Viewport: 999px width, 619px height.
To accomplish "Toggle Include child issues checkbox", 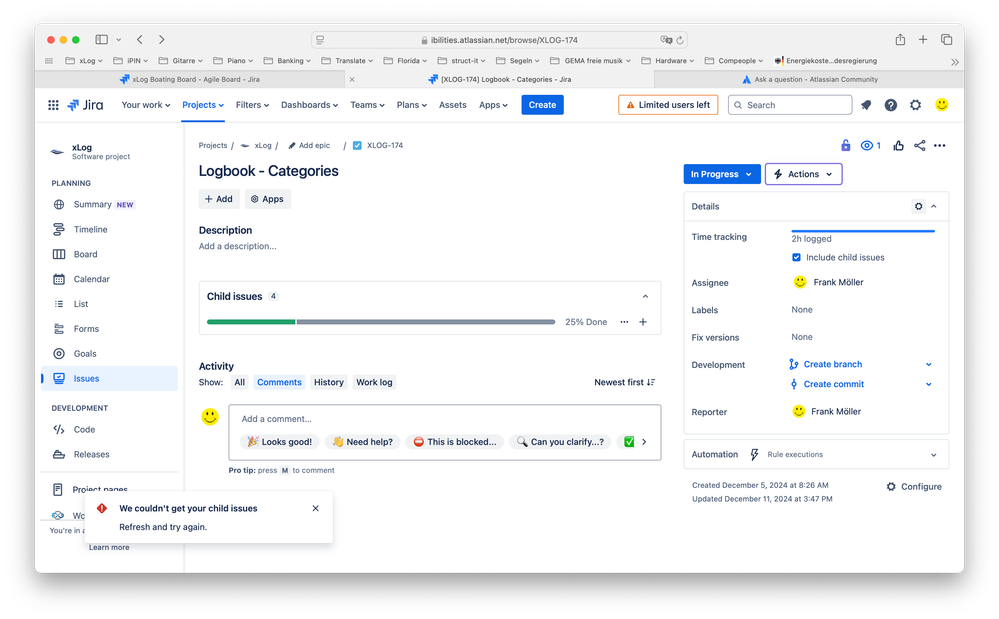I will pos(796,257).
